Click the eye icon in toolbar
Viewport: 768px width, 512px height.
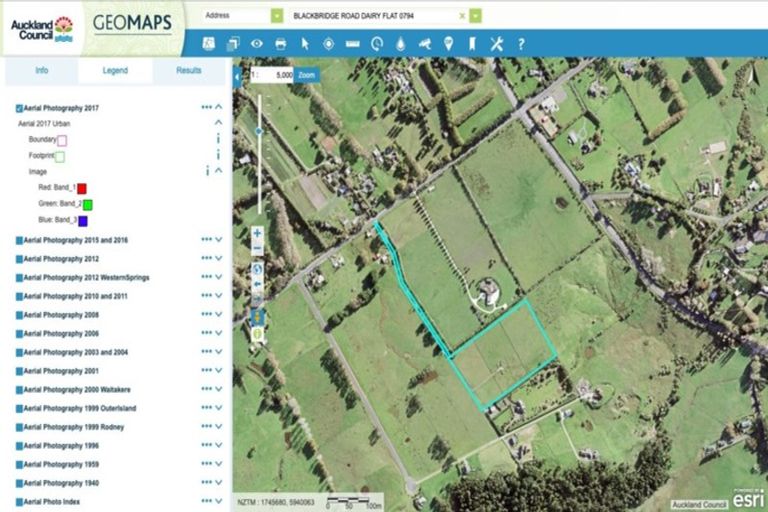click(x=257, y=44)
